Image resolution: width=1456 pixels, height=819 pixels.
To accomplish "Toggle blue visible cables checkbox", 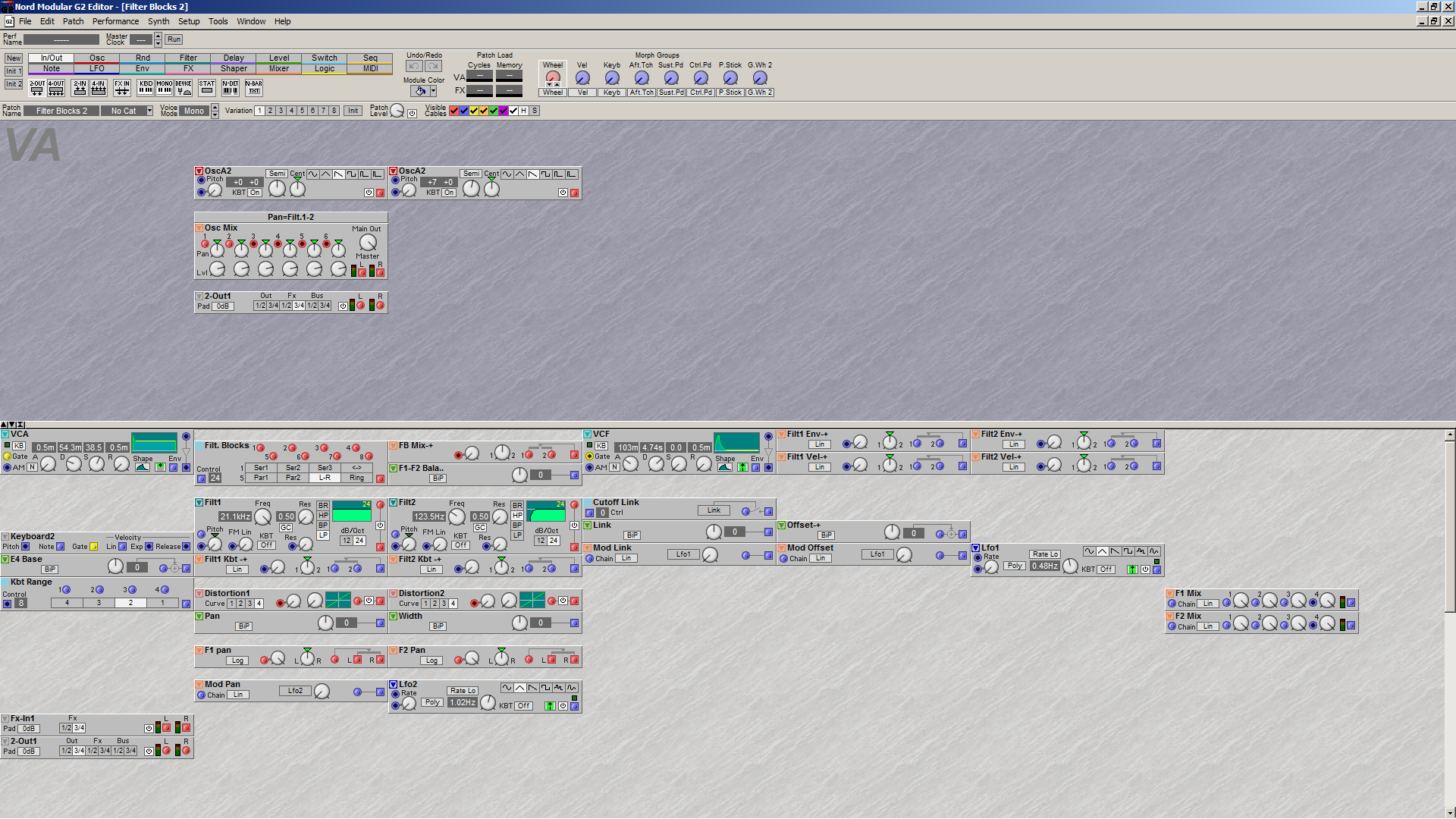I will tap(464, 111).
